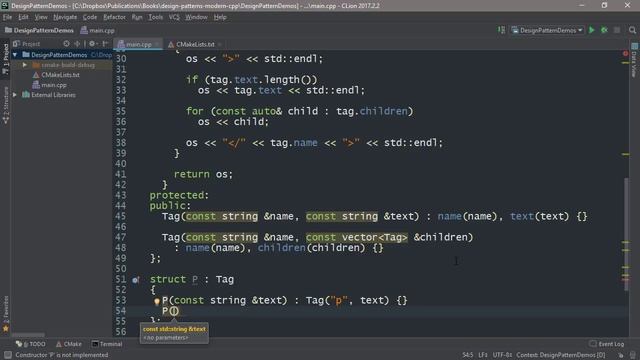Close the main.cpp editor tab
640x360 pixels.
pyautogui.click(x=157, y=44)
